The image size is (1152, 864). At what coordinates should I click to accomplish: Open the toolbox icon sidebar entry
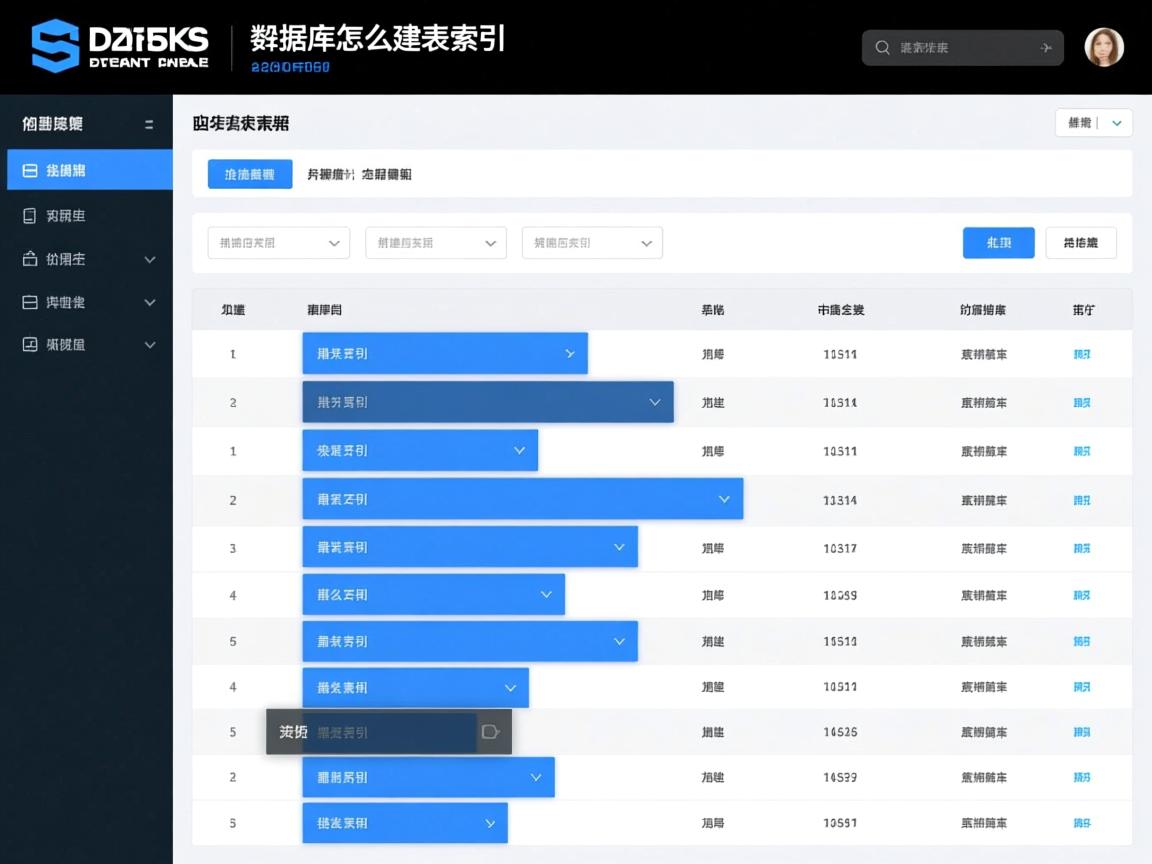point(28,258)
